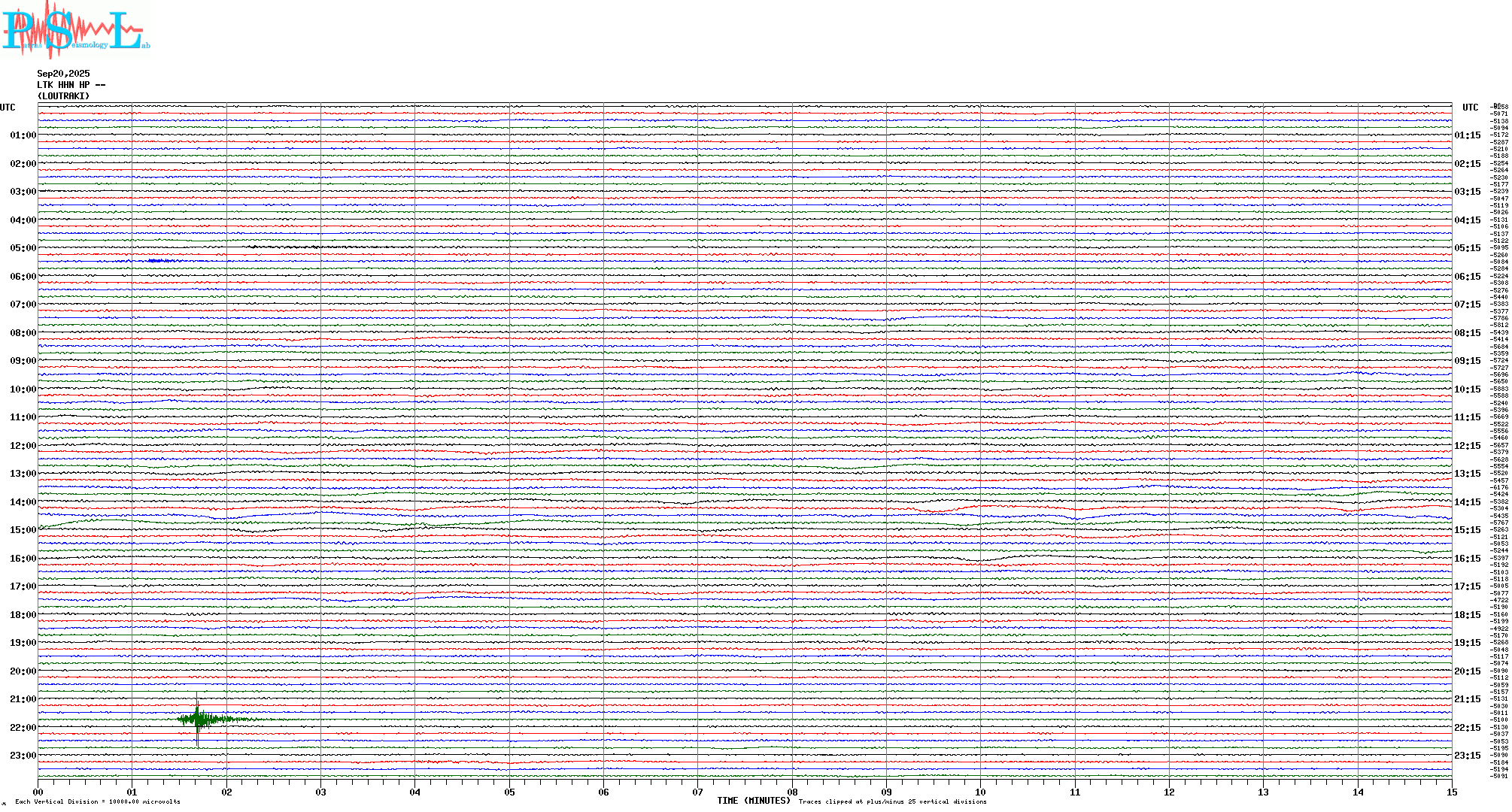Image resolution: width=1512 pixels, height=812 pixels.
Task: Click the right-side 02:15 time label
Action: tap(1468, 164)
